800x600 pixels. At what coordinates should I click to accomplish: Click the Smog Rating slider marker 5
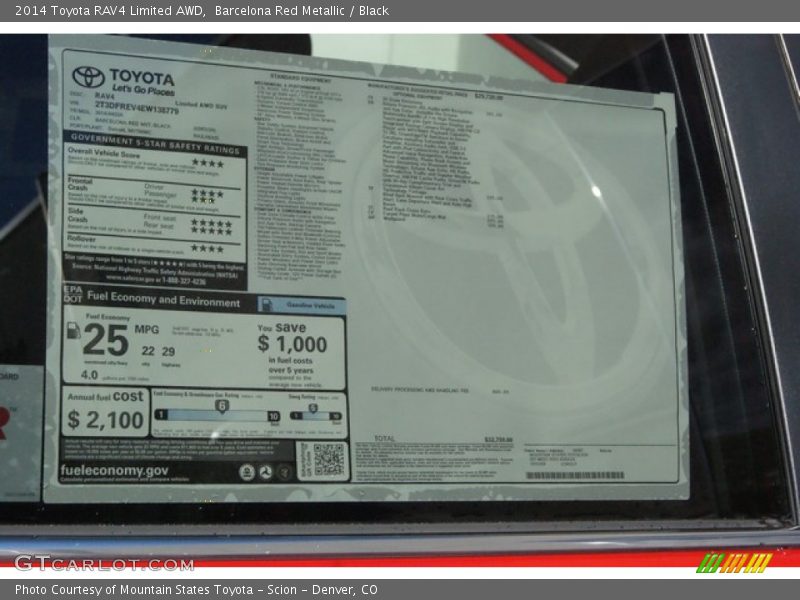point(313,408)
